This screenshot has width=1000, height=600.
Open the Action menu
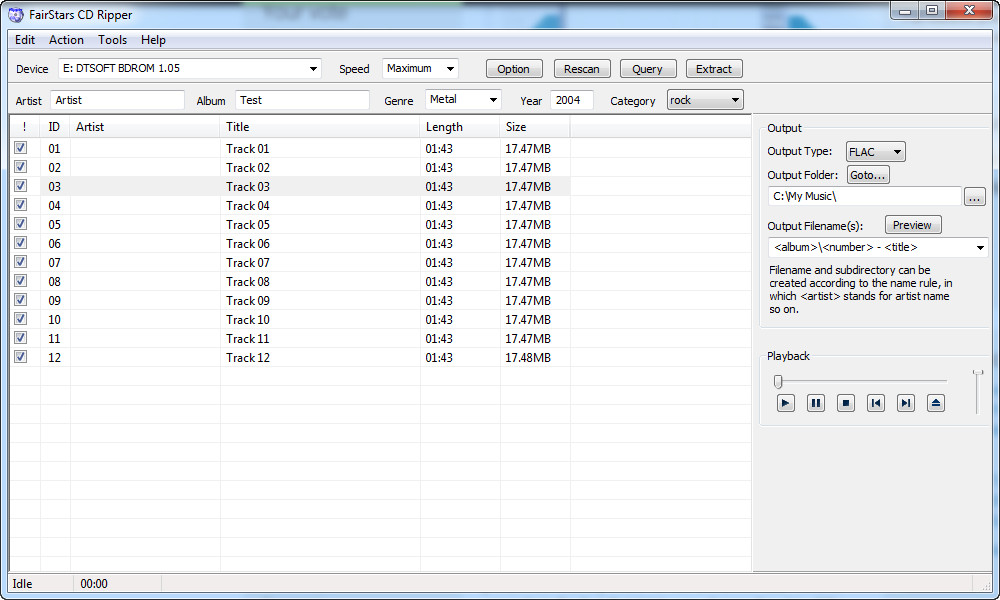pos(66,40)
